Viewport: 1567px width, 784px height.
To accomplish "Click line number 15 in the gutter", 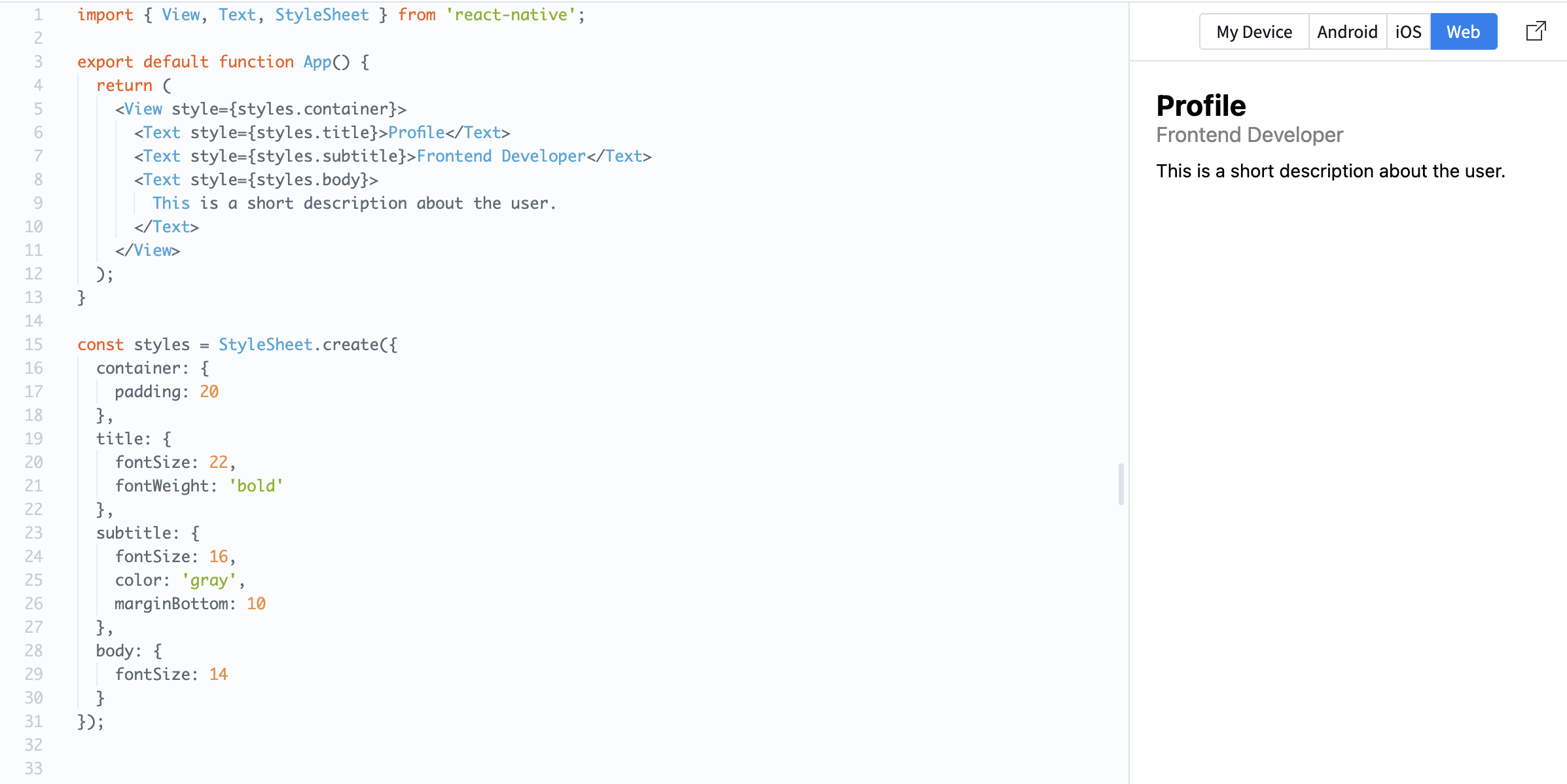I will pyautogui.click(x=33, y=345).
